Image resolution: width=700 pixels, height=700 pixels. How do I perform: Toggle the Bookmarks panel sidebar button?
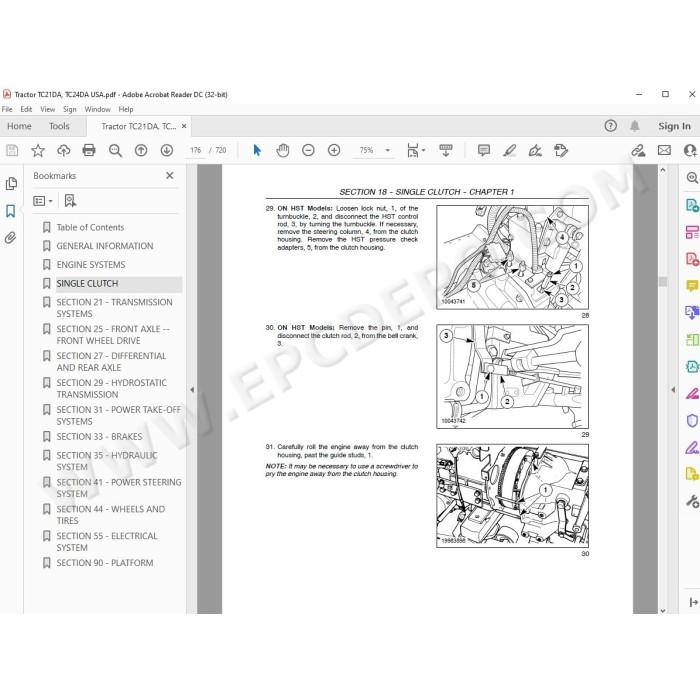pos(11,211)
